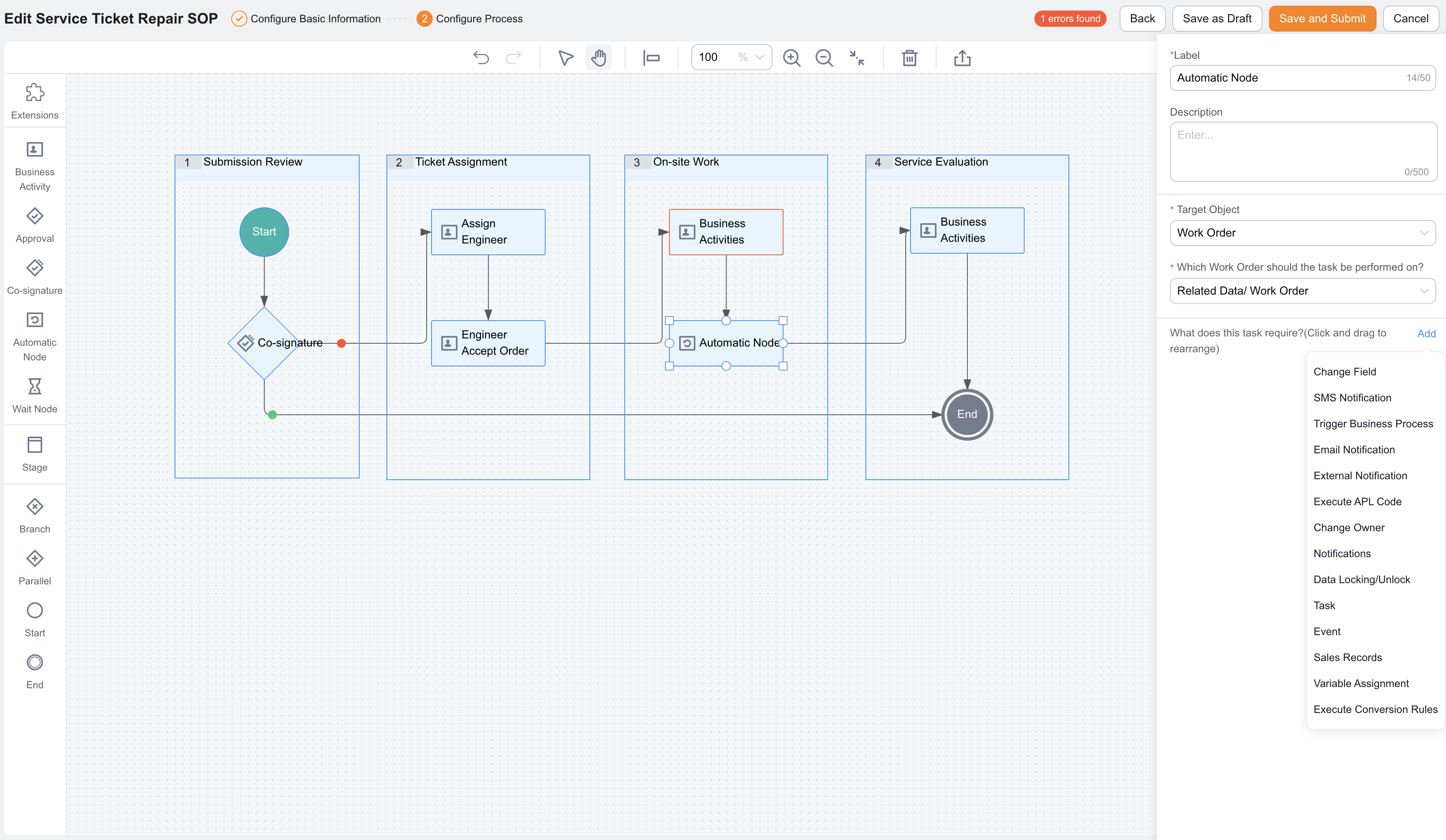Click the redo arrow in toolbar
The height and width of the screenshot is (840, 1446).
(514, 57)
